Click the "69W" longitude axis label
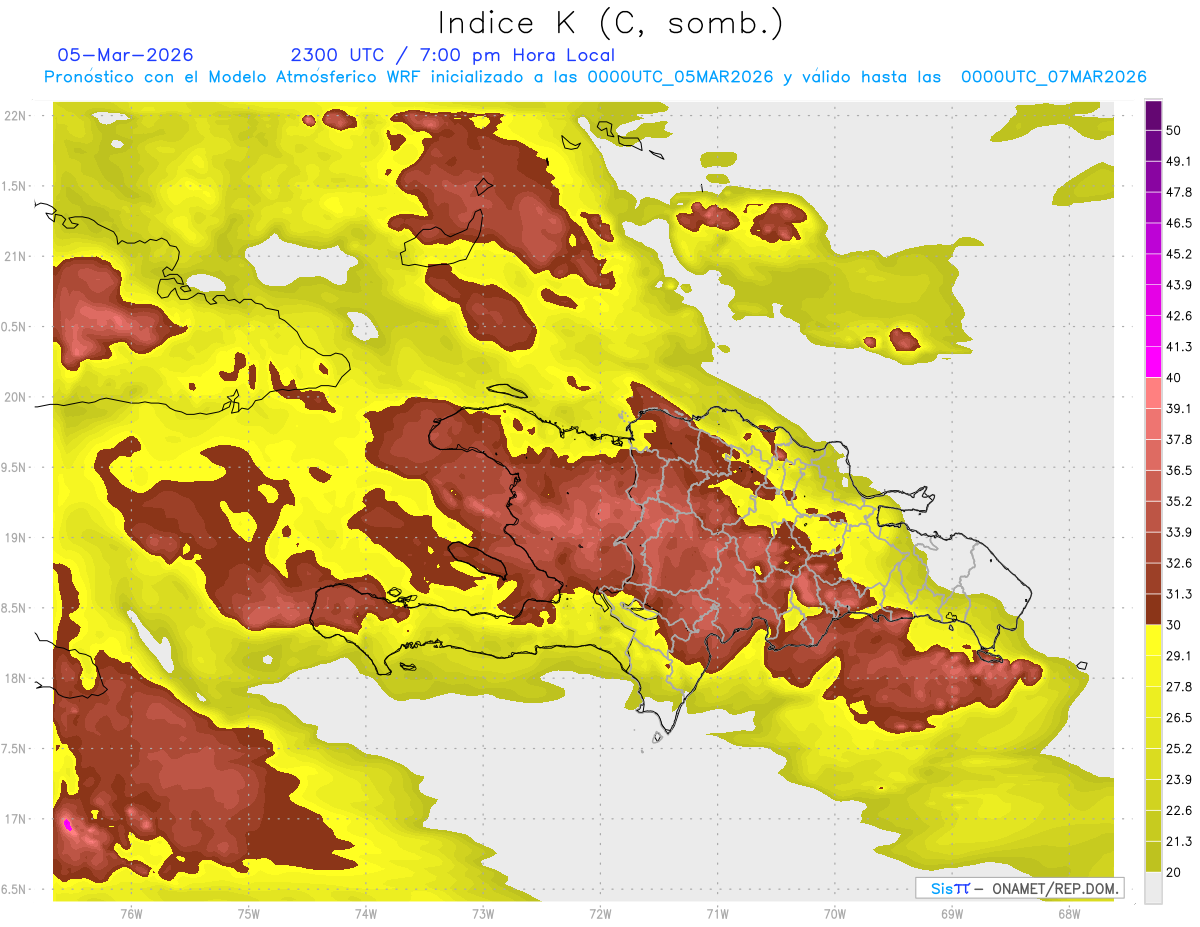The width and height of the screenshot is (1200, 927). (952, 914)
